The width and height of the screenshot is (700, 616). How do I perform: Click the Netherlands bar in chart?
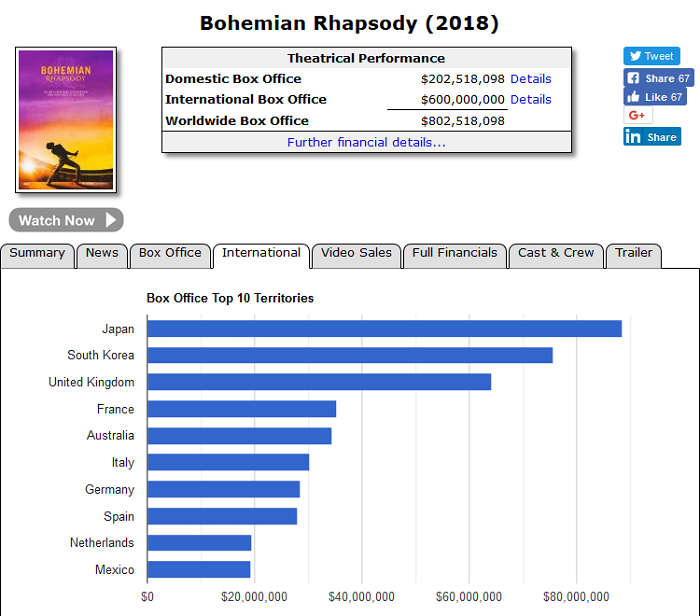tap(199, 543)
